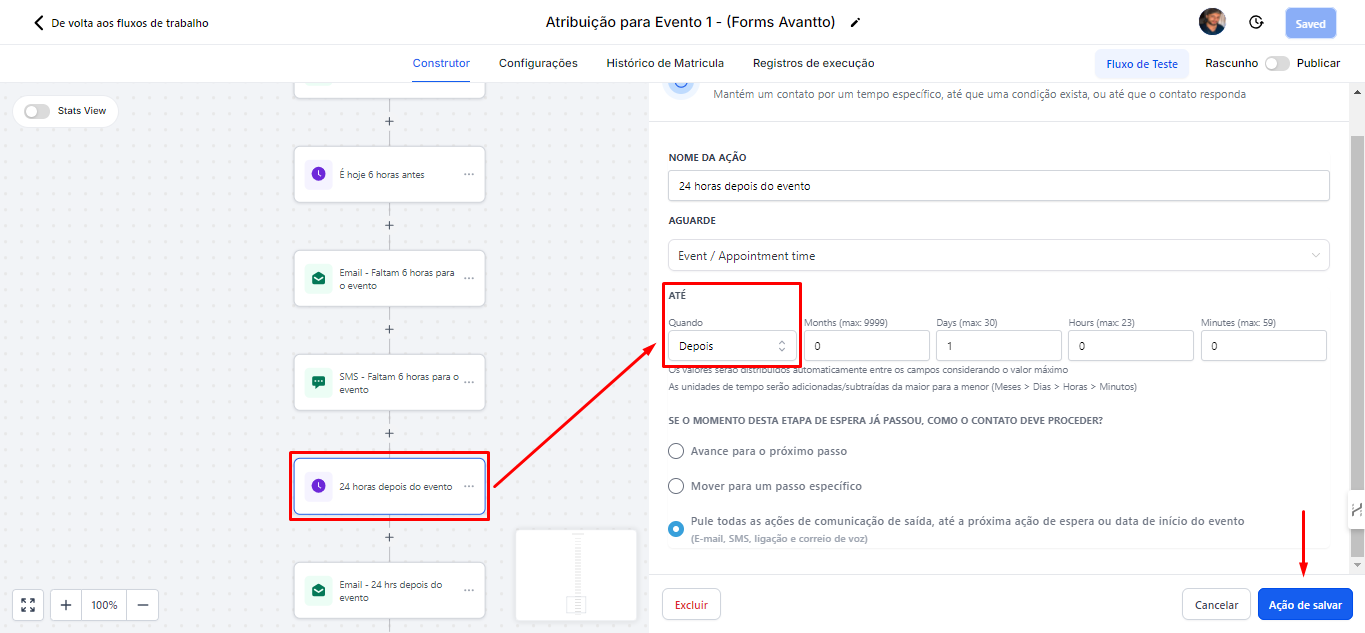
Task: Select 'Mover para um passo específico' option
Action: (x=676, y=486)
